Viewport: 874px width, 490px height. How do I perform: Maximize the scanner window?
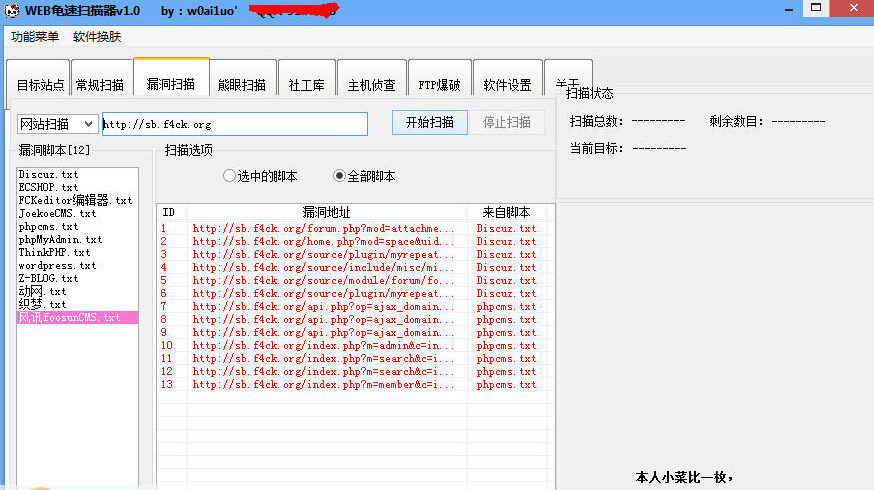pyautogui.click(x=816, y=8)
